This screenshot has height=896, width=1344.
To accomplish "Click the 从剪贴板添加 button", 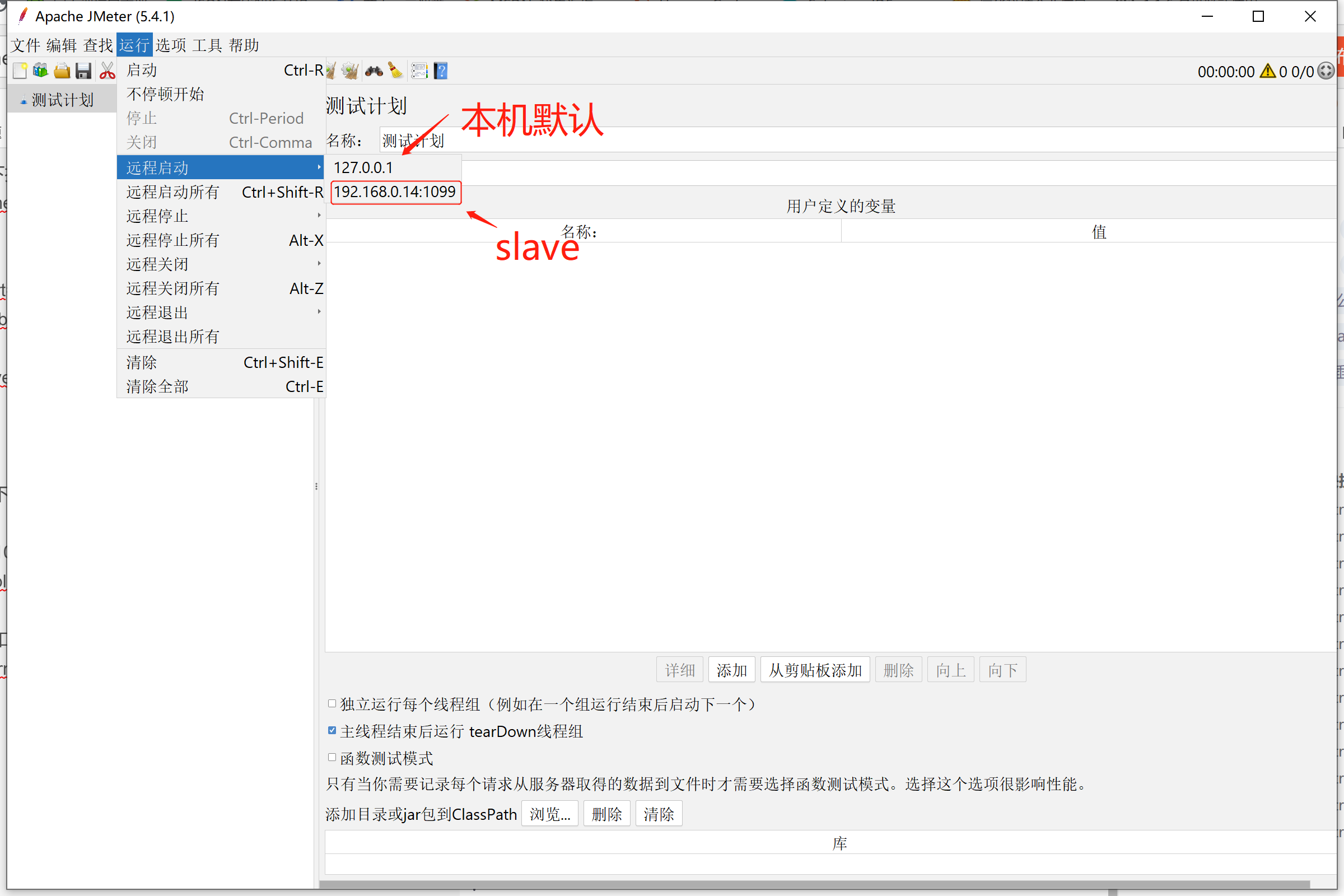I will (815, 669).
